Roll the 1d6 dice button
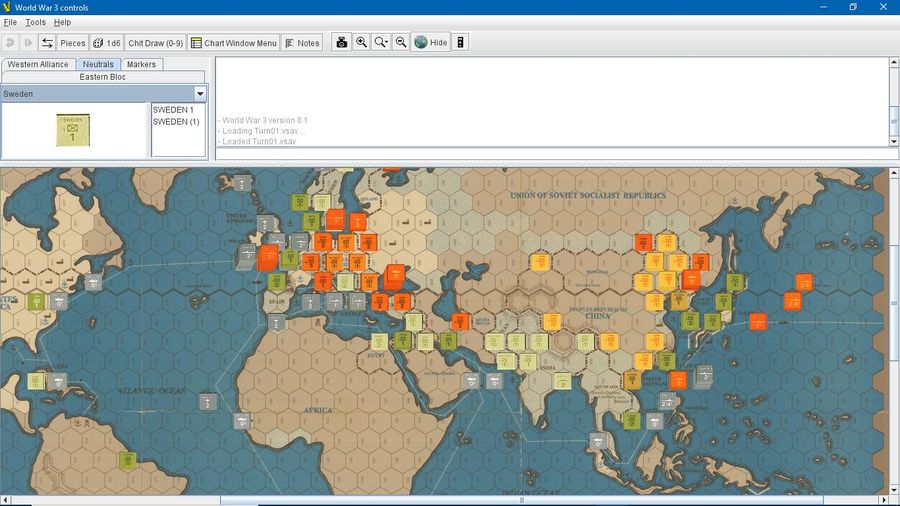 (x=107, y=43)
